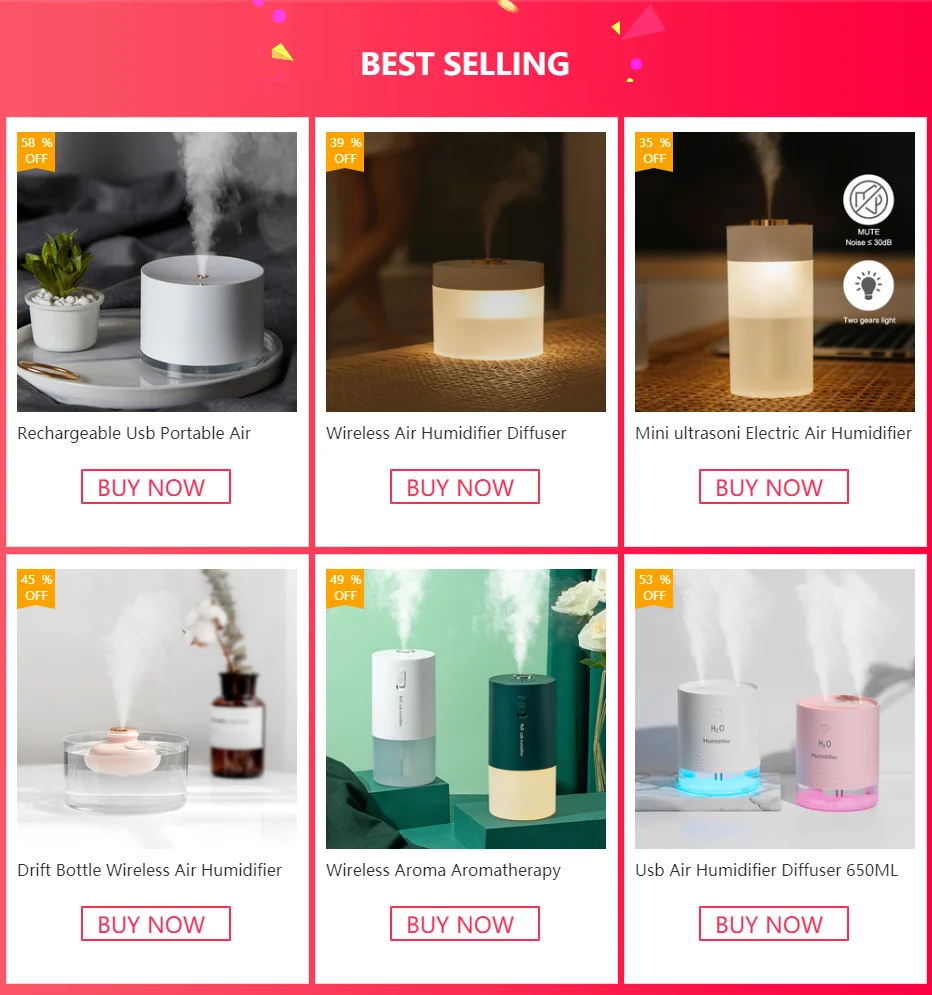Buy the Rechargeable Usb Portable Air humidifier
Image resolution: width=932 pixels, height=995 pixels.
[155, 487]
